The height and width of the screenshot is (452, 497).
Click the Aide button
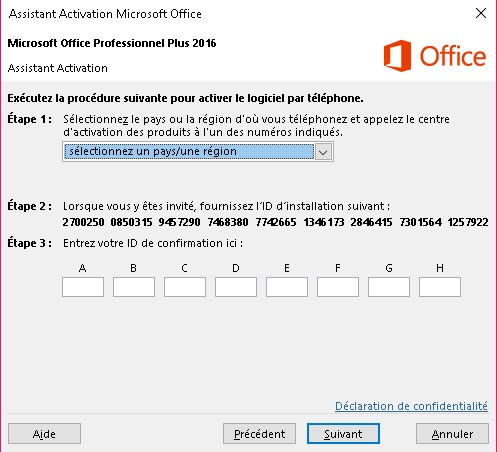[44, 434]
